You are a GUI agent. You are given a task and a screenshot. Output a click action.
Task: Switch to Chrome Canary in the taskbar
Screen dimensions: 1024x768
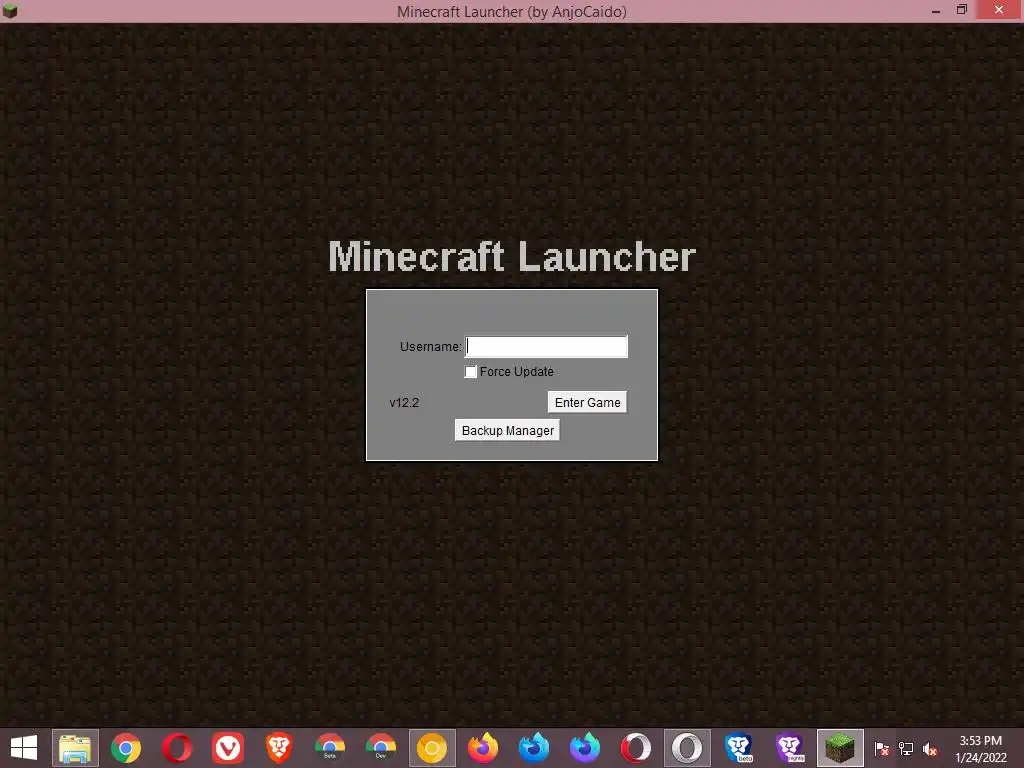[432, 748]
